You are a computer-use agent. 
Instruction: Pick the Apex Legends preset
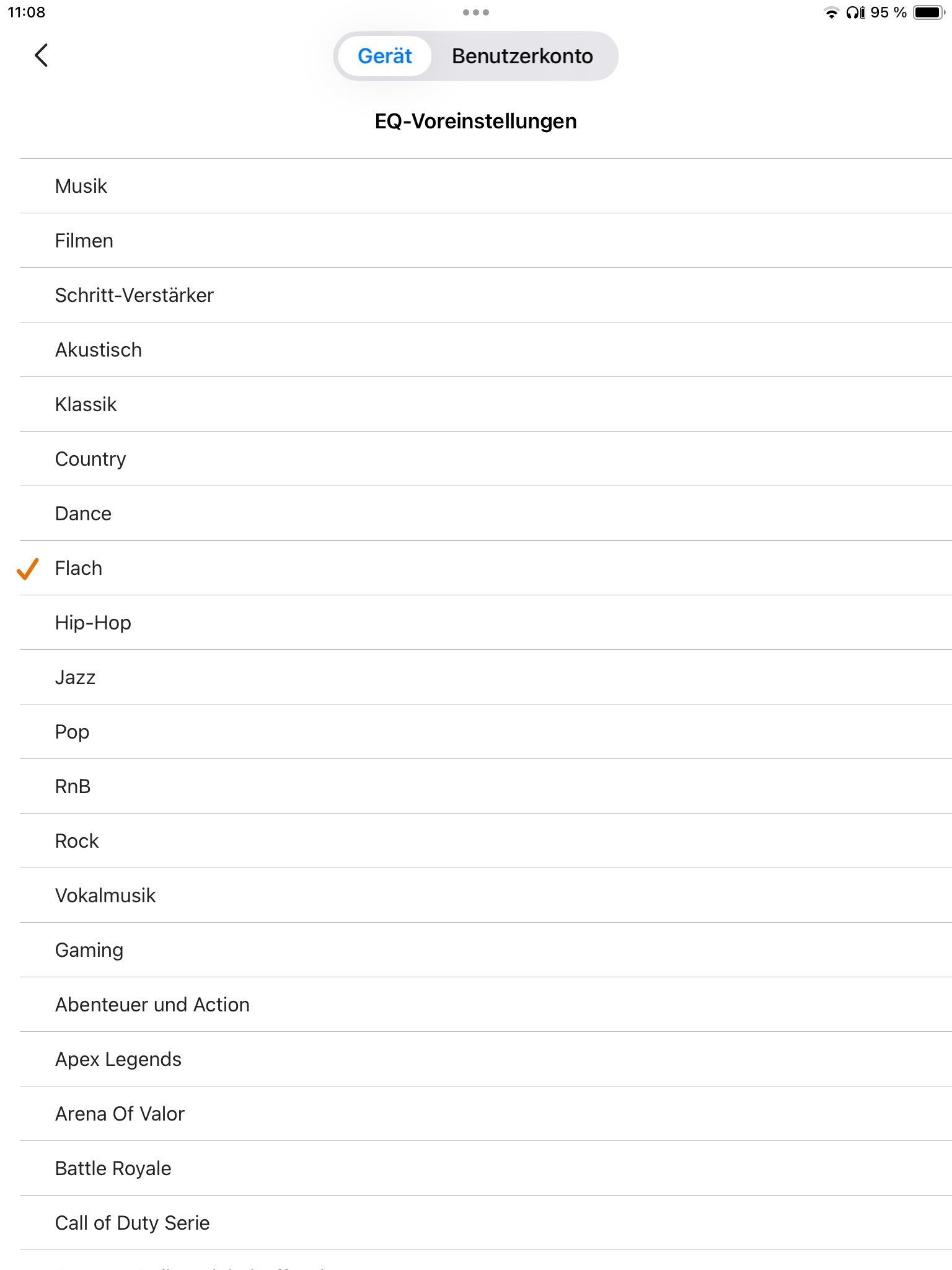(x=118, y=1059)
